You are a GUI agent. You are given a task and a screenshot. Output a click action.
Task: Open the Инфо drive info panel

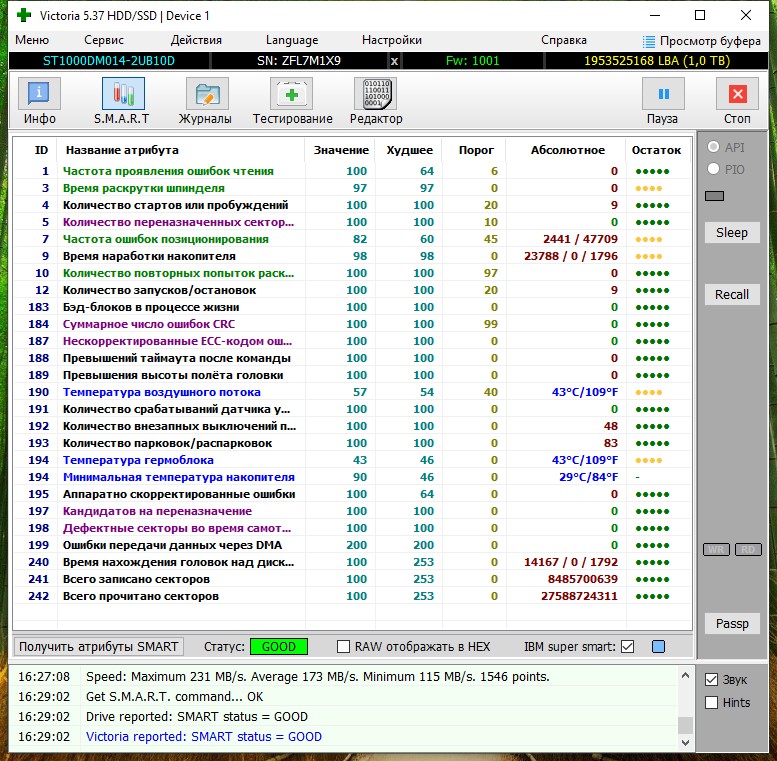(39, 93)
